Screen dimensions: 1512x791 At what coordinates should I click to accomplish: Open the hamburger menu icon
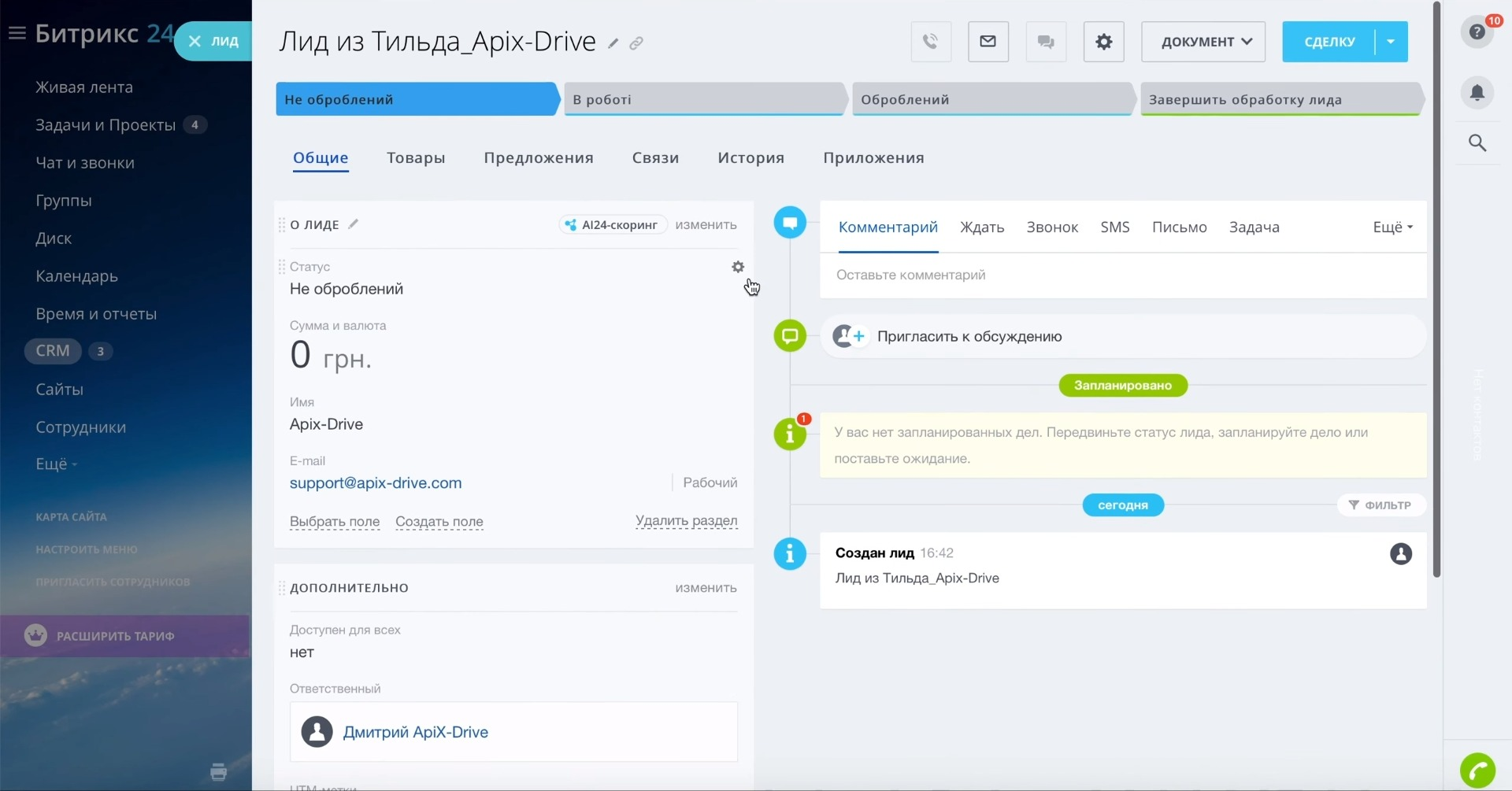click(17, 33)
